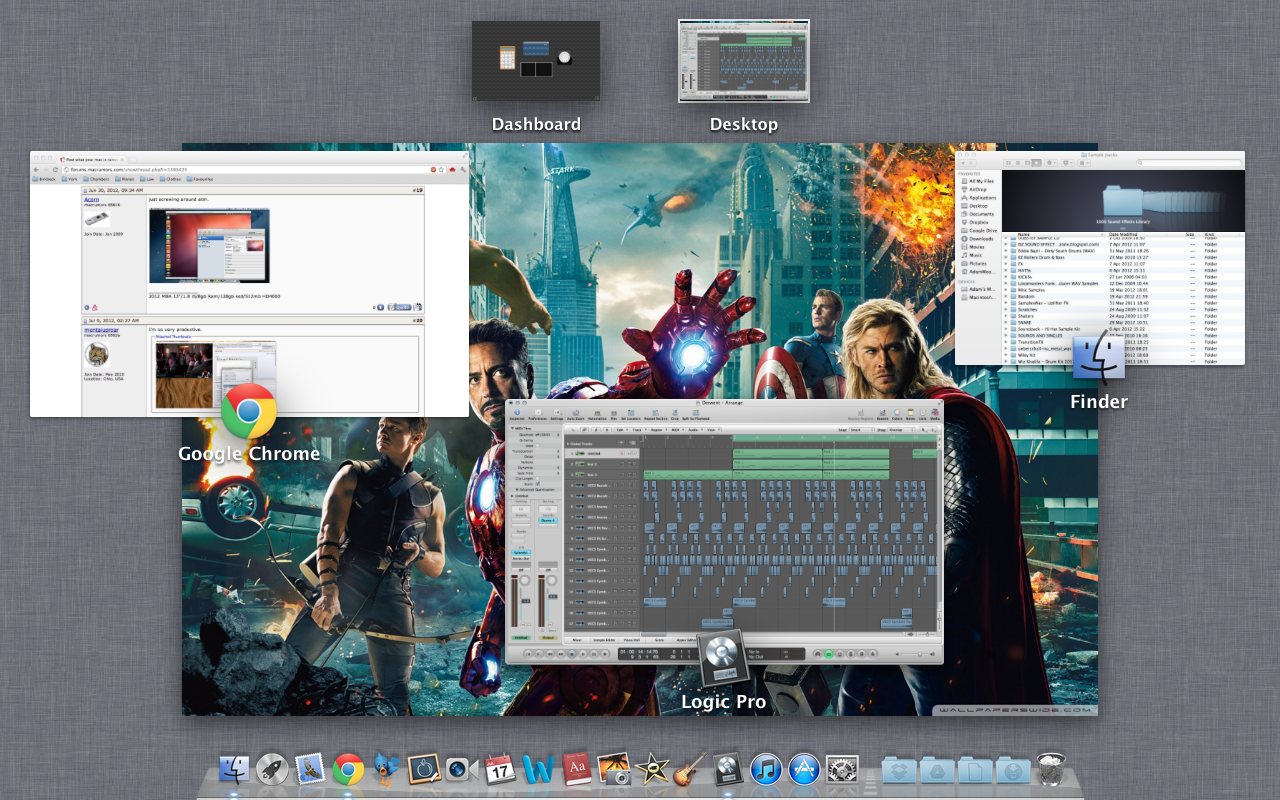Click Acorn username link in Chrome forum
Viewport: 1280px width, 800px height.
pyautogui.click(x=93, y=200)
